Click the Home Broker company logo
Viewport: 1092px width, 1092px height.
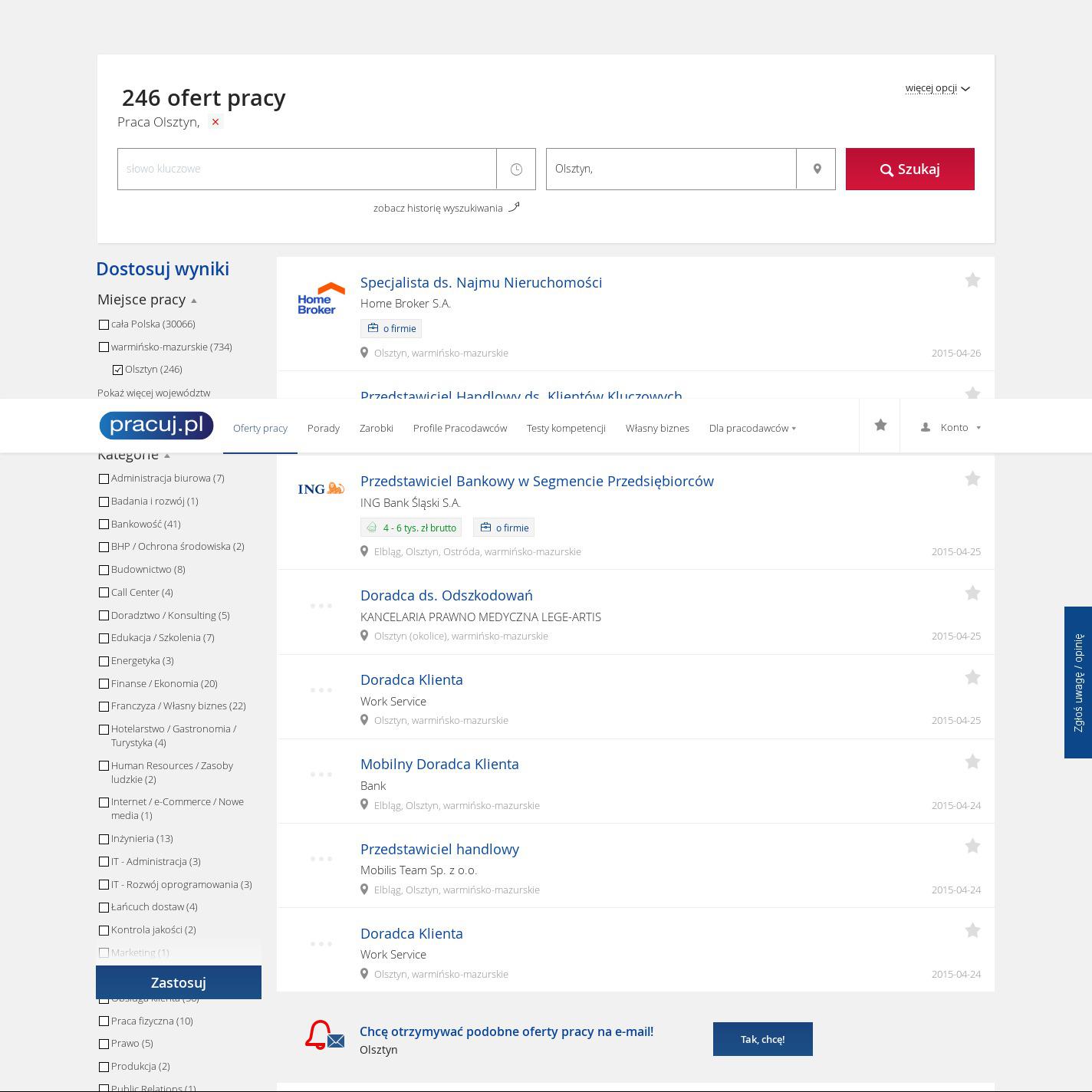[321, 298]
